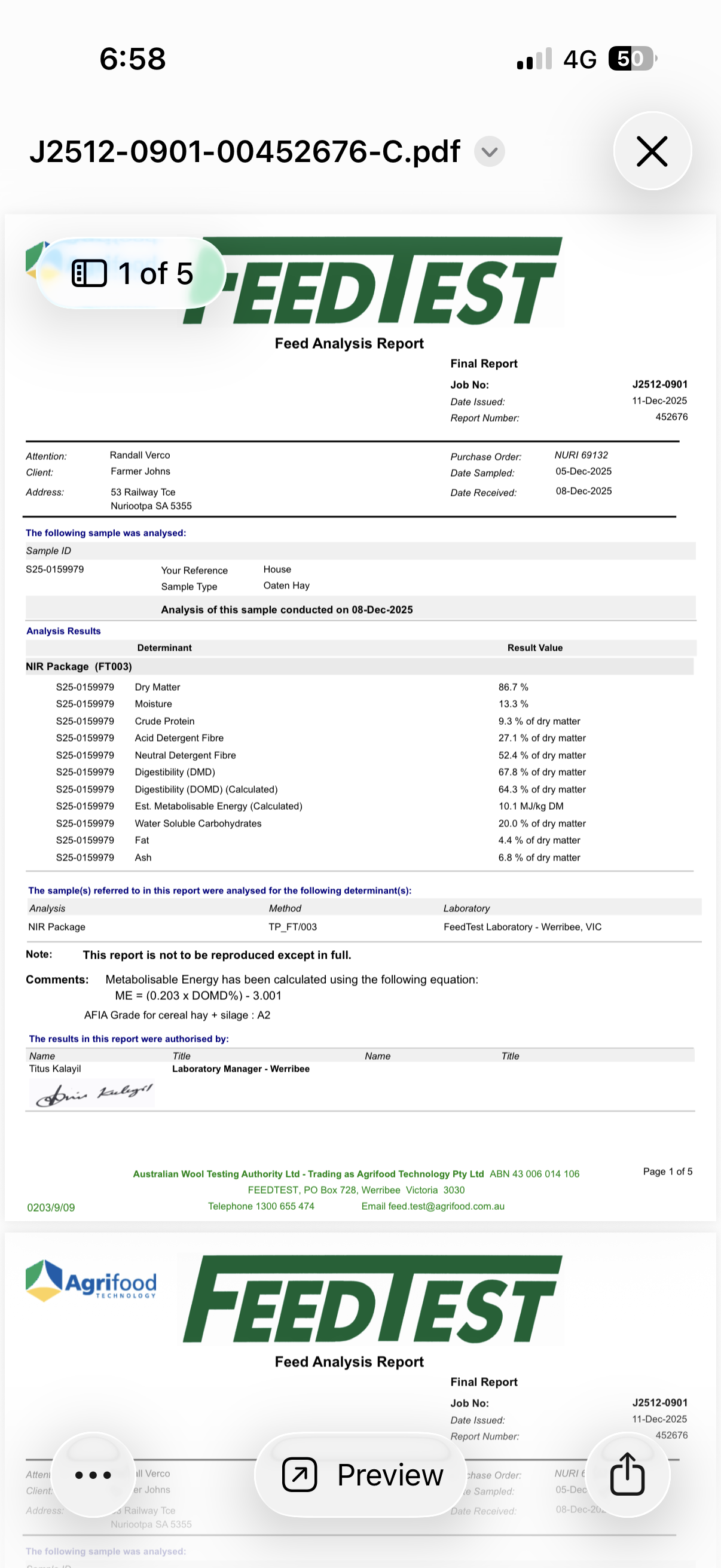This screenshot has width=721, height=1568.
Task: Tap the Titus Kalayil signature image
Action: click(x=93, y=1094)
